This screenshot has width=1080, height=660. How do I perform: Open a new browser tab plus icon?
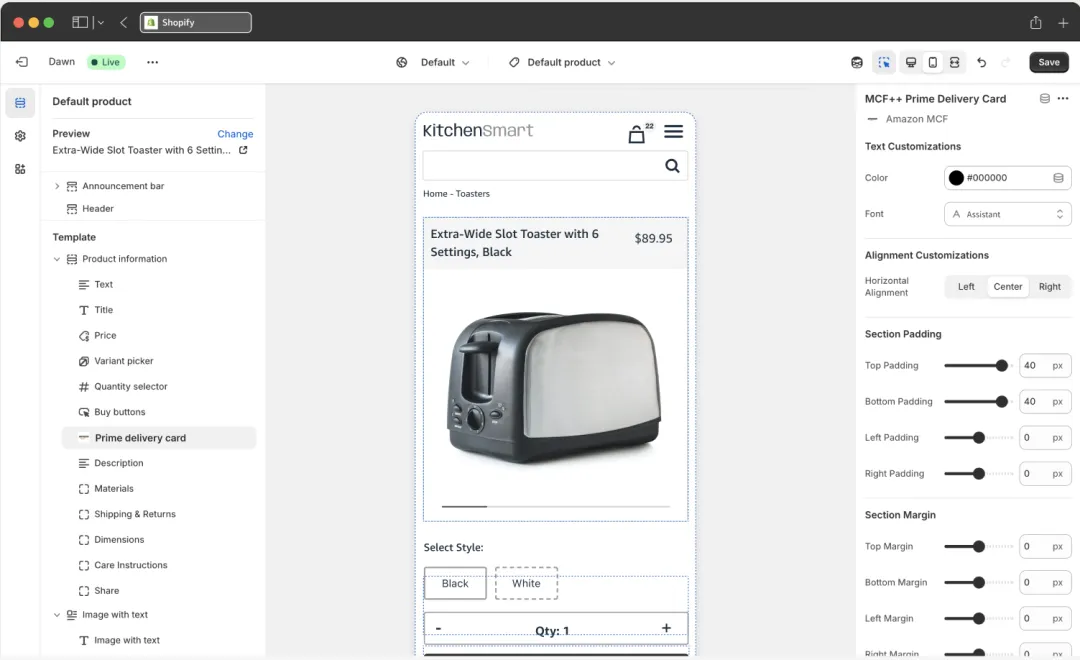(1063, 23)
